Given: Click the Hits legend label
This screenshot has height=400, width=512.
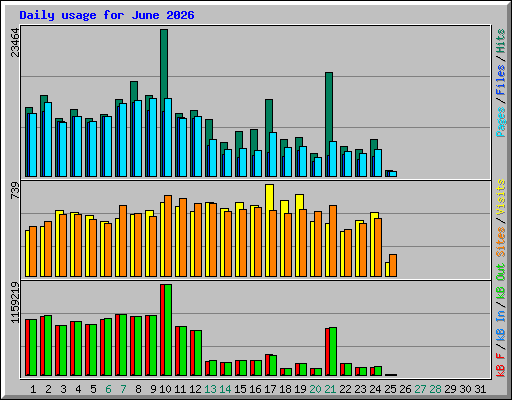Looking at the screenshot, I should pyautogui.click(x=501, y=41).
